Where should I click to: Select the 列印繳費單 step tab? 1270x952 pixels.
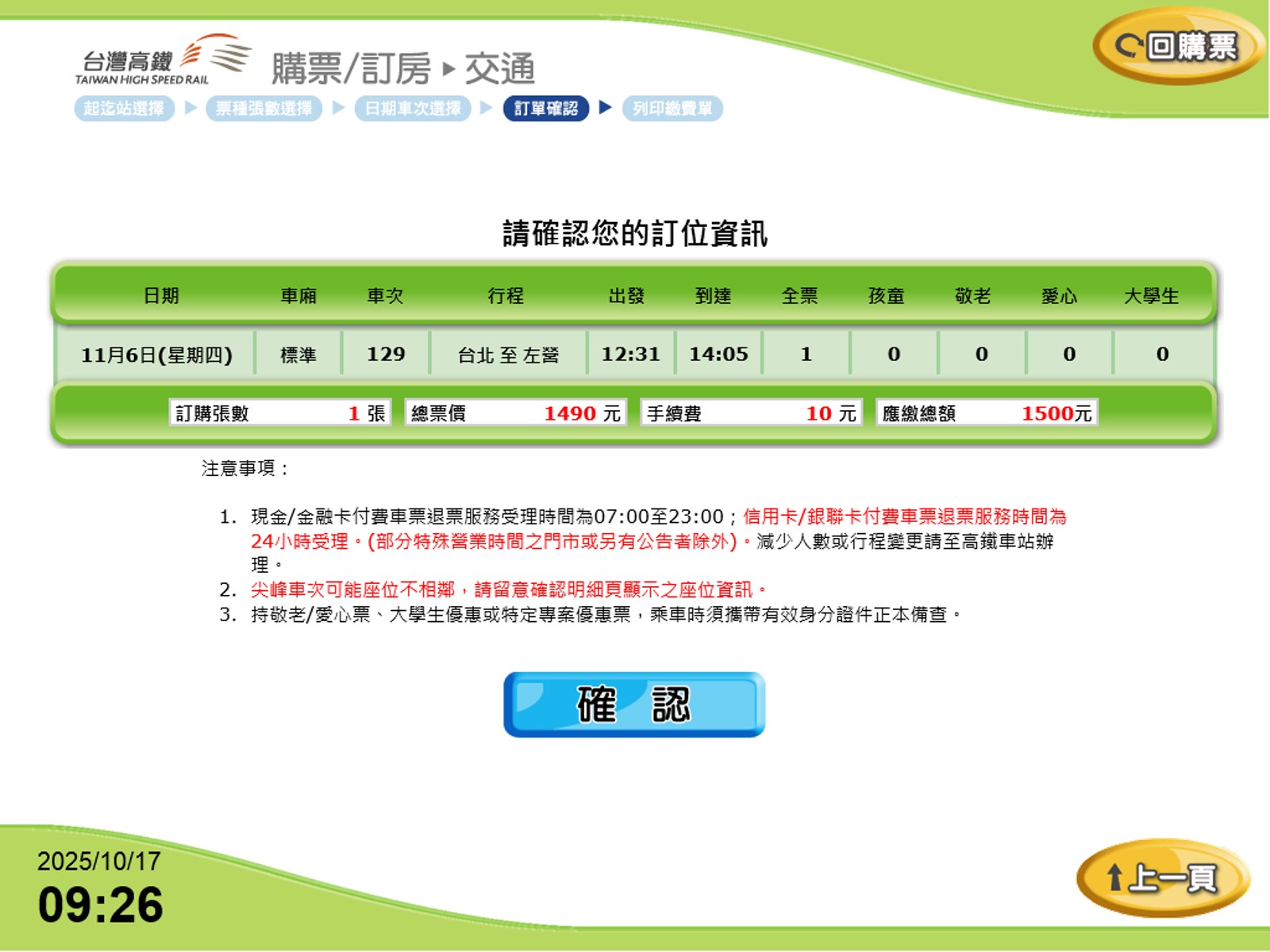[x=672, y=109]
